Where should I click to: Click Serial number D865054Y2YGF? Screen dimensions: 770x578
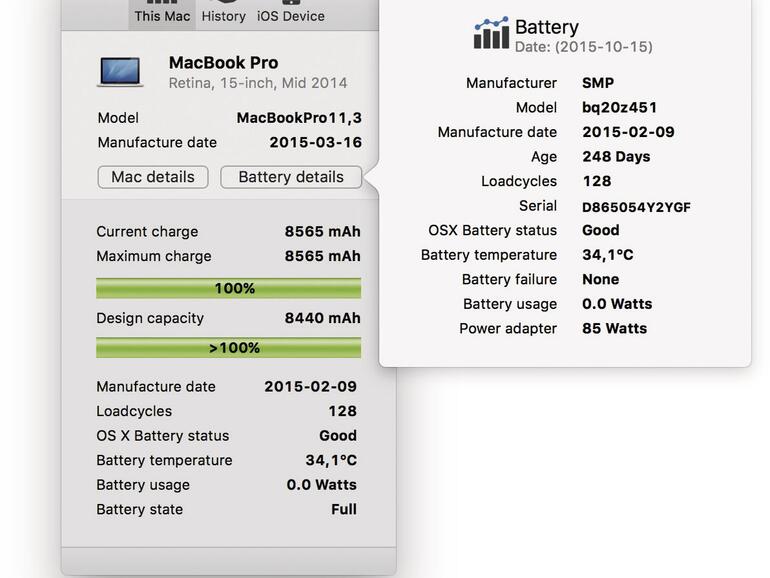click(636, 207)
